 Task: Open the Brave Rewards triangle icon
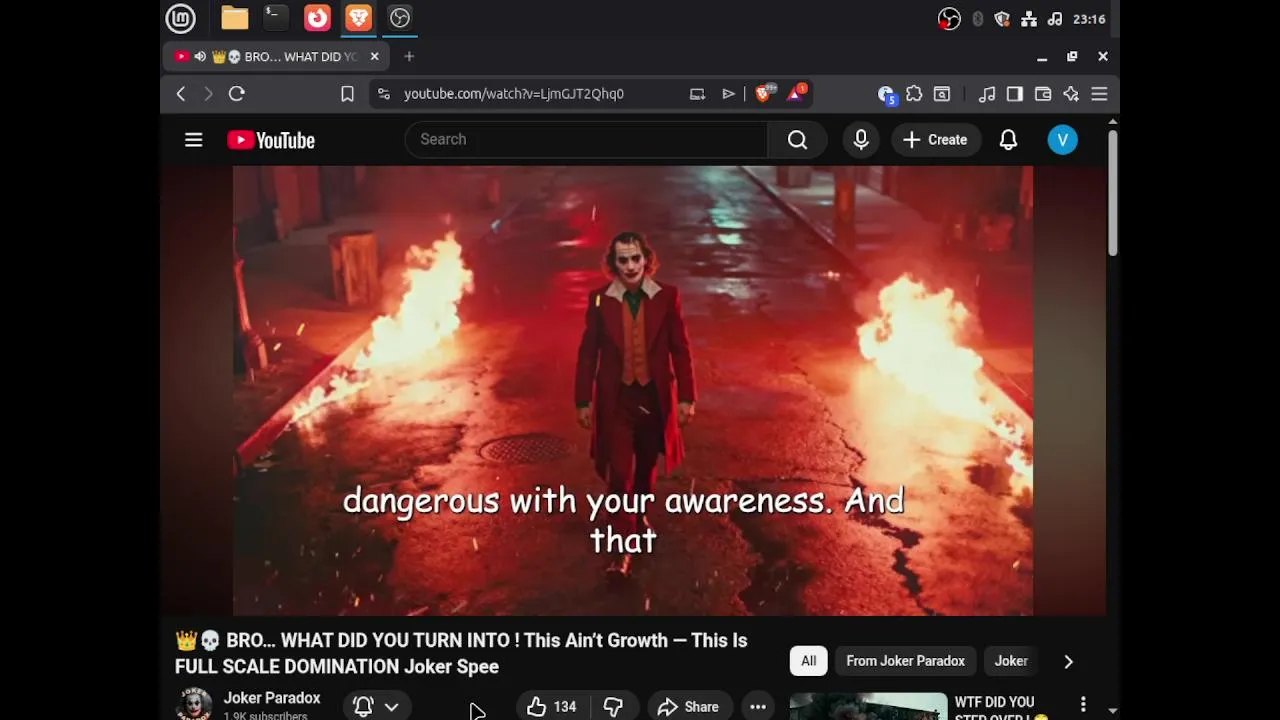point(797,93)
